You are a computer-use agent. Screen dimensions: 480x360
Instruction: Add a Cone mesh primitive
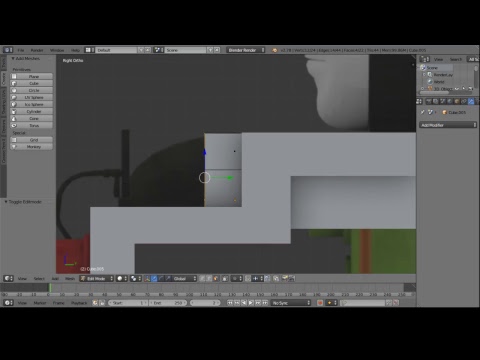pyautogui.click(x=31, y=118)
